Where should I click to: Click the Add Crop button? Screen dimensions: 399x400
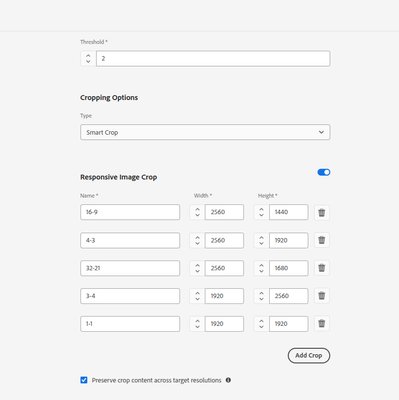point(309,356)
